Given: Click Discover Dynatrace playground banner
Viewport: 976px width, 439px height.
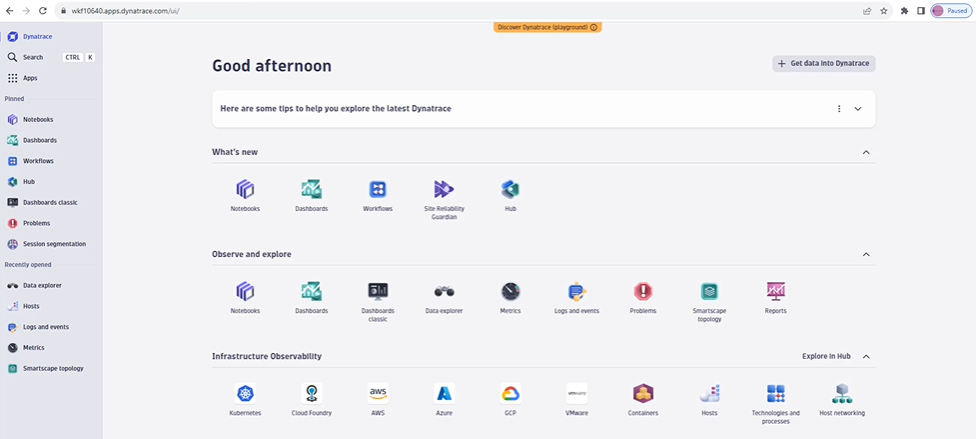Looking at the screenshot, I should [547, 27].
